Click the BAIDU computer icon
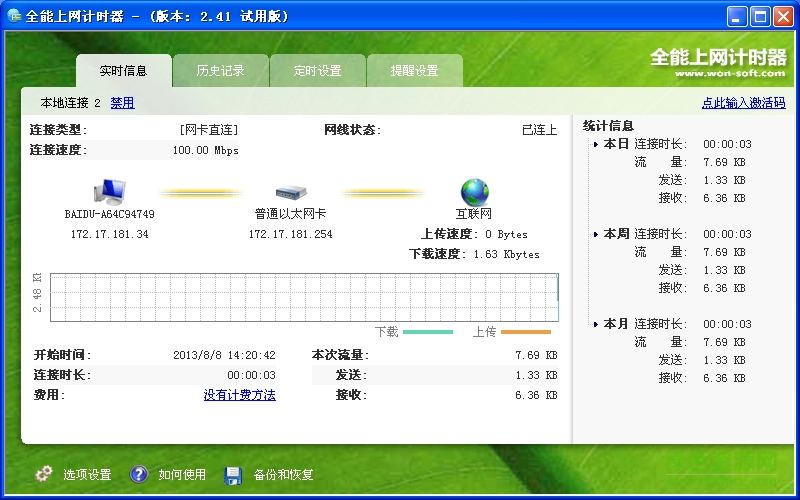This screenshot has height=500, width=800. 109,191
